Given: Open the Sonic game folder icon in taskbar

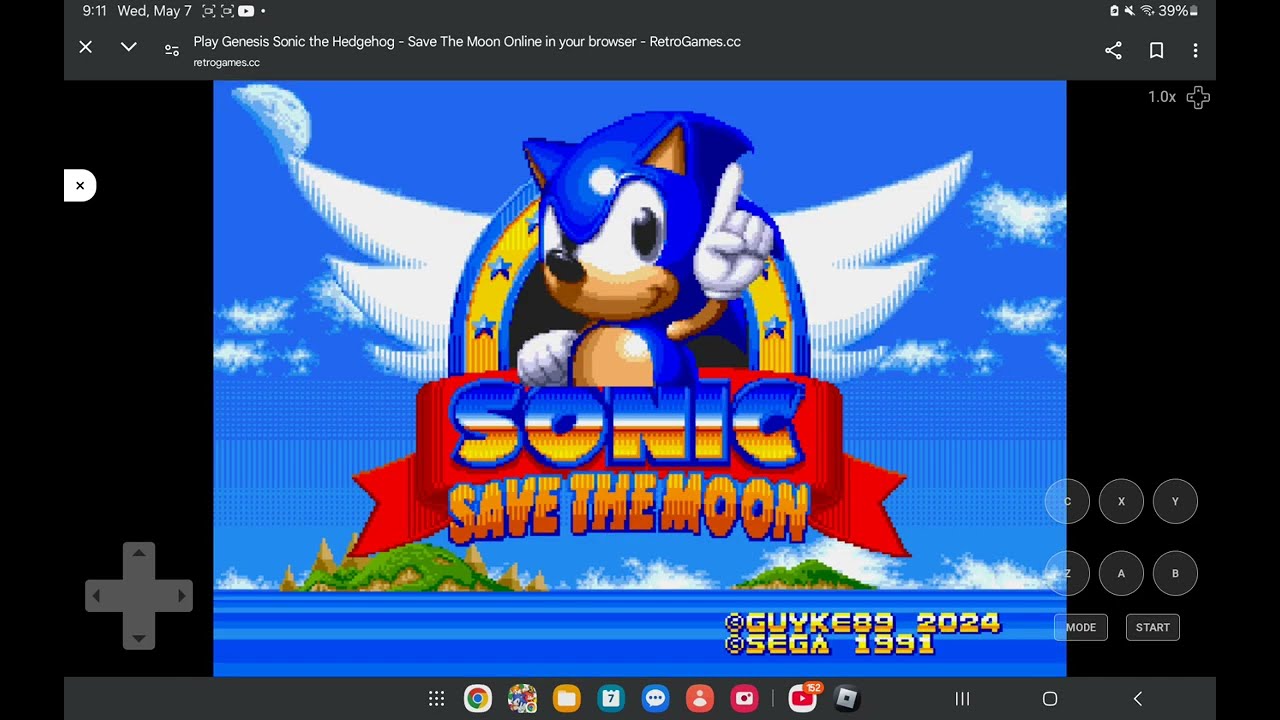Looking at the screenshot, I should 522,699.
